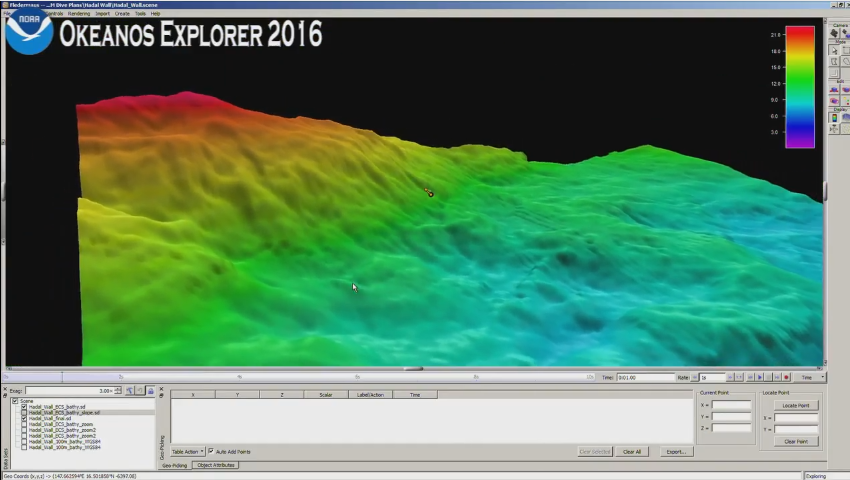Stop the flight animation
The width and height of the screenshot is (850, 480).
pos(768,377)
